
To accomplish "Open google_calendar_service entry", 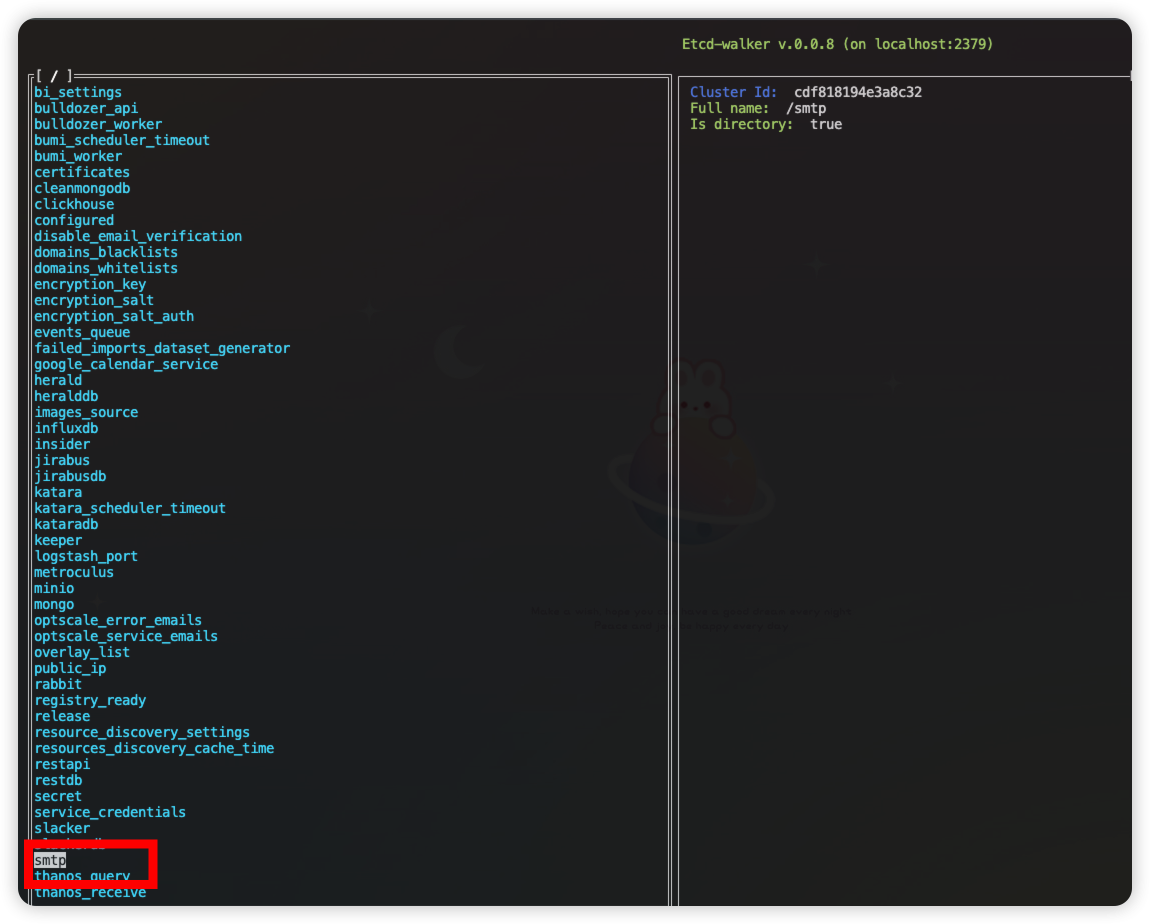I will pyautogui.click(x=125, y=364).
